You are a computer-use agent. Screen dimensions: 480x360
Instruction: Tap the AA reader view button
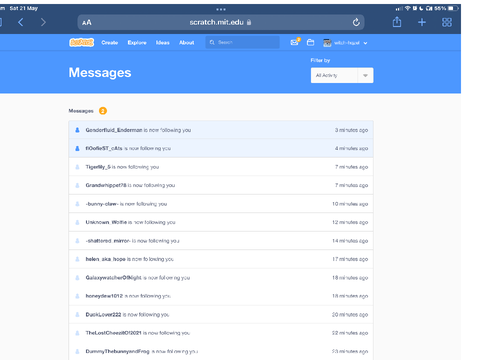87,23
